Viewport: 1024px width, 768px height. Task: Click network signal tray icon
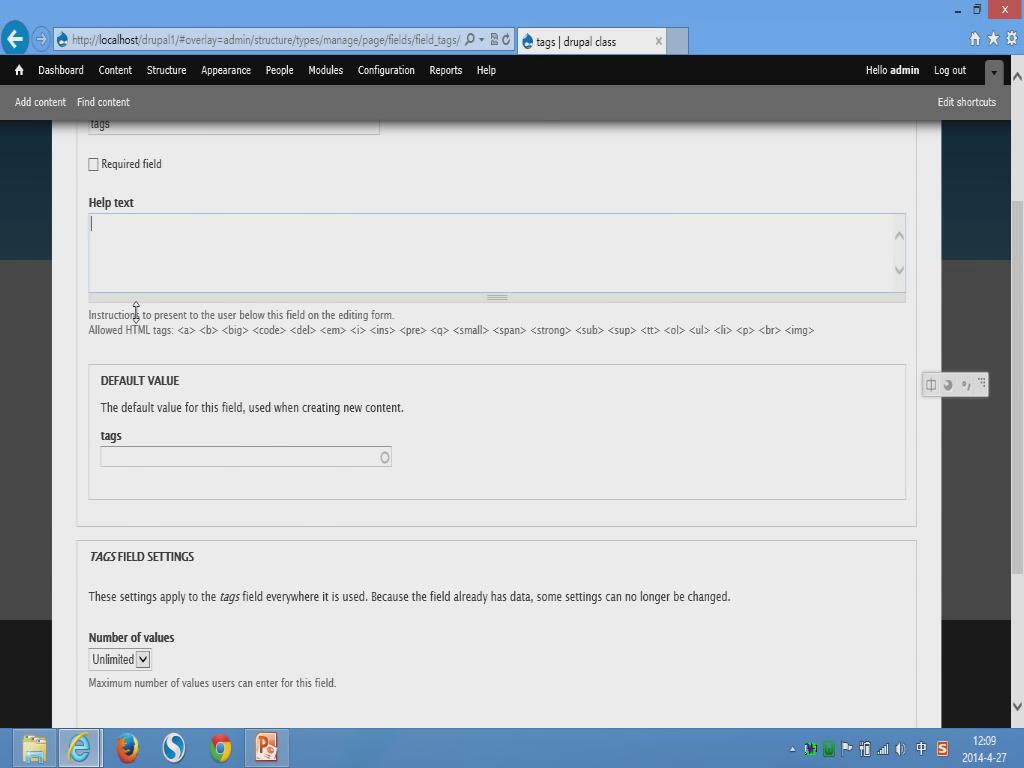(x=883, y=750)
